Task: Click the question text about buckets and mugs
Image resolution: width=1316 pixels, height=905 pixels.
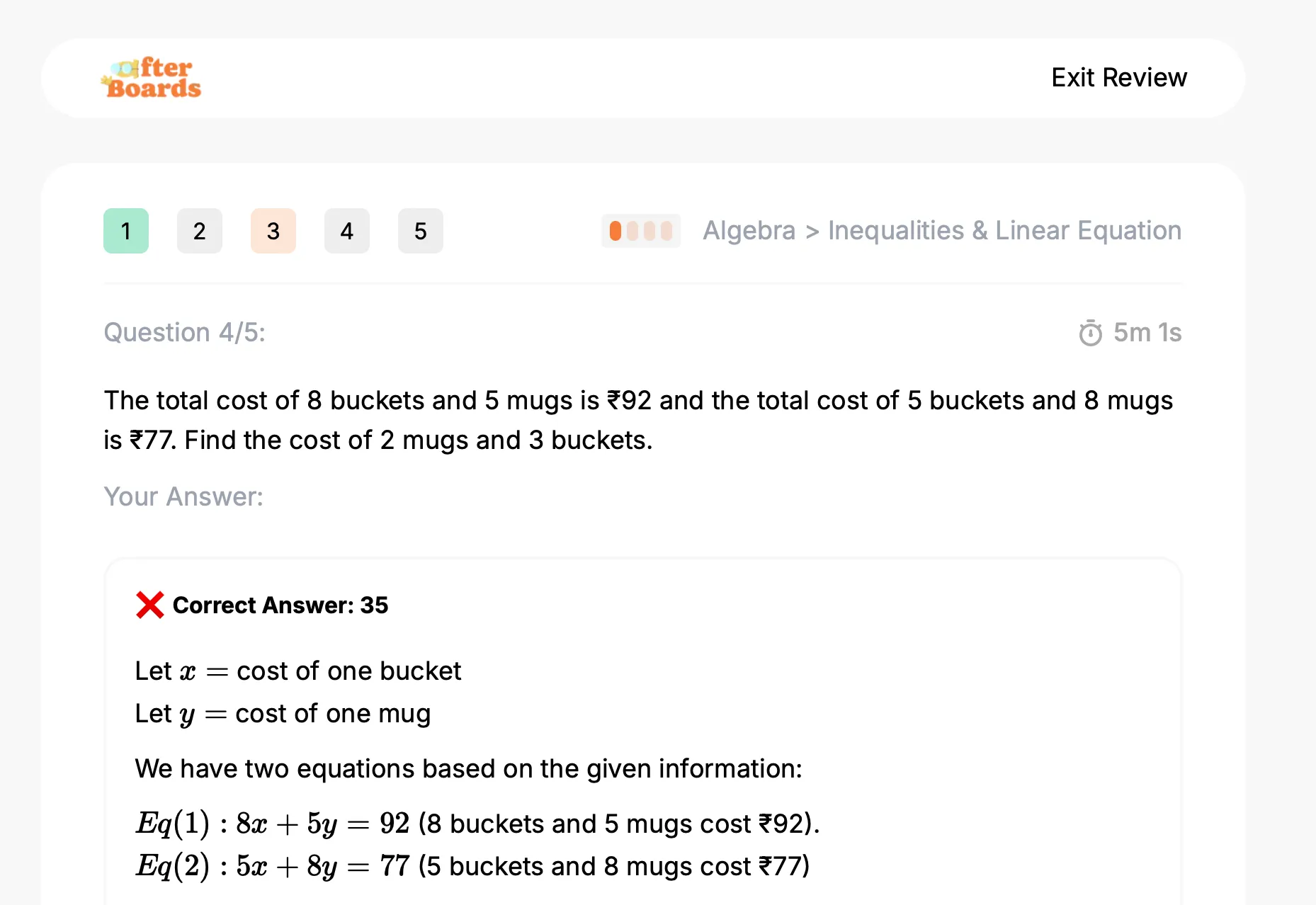Action: (638, 420)
